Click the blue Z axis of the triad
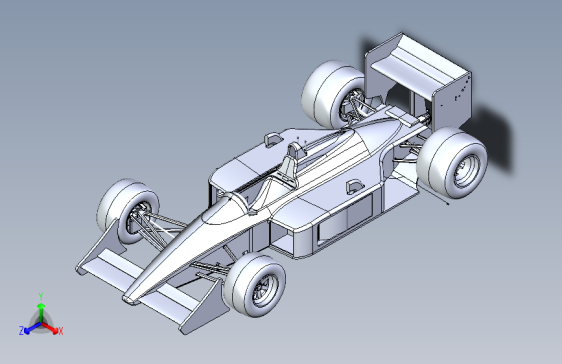This screenshot has height=364, width=562. 33,327
